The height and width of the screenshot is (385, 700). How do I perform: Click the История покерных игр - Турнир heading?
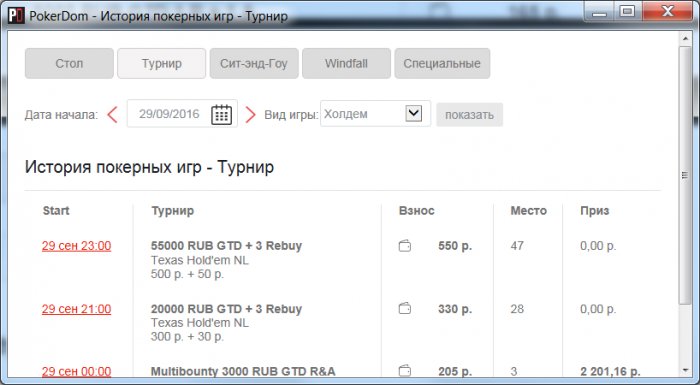coord(150,167)
